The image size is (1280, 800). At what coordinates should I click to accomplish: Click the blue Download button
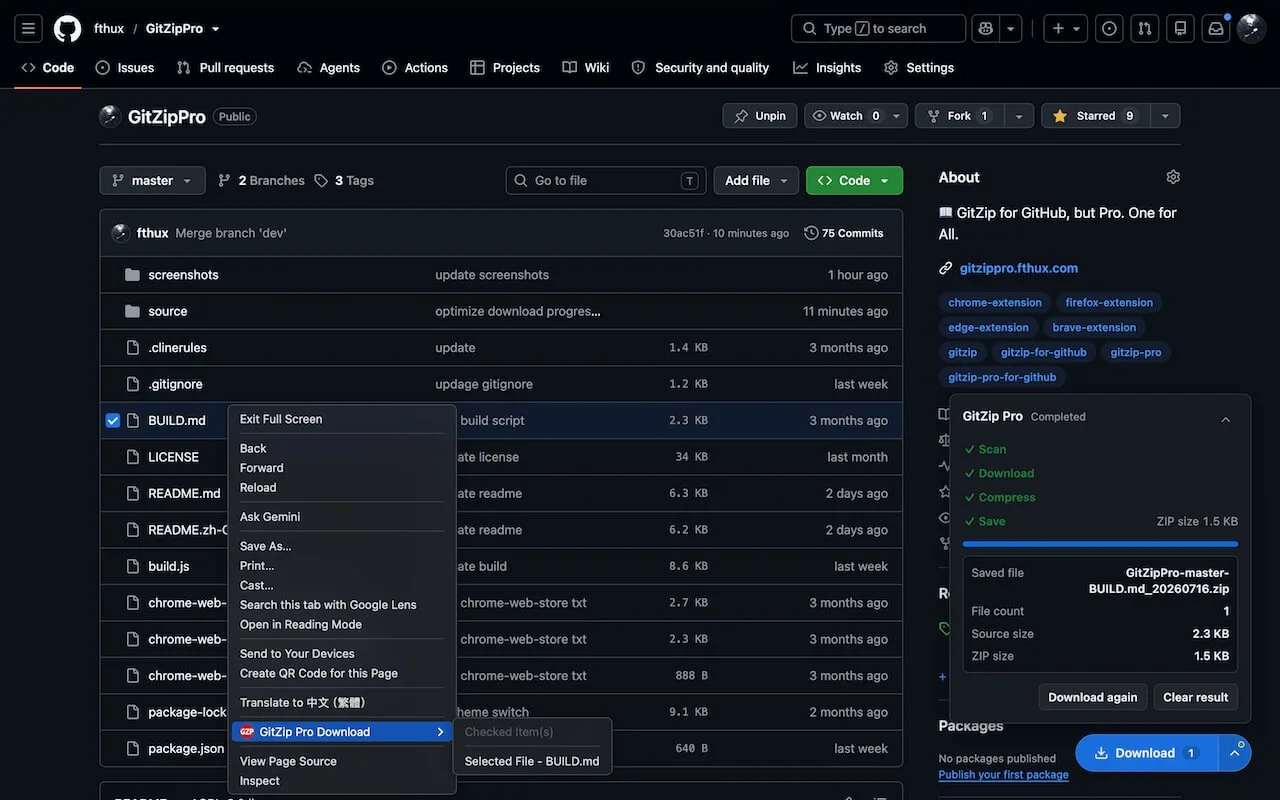coord(1147,753)
